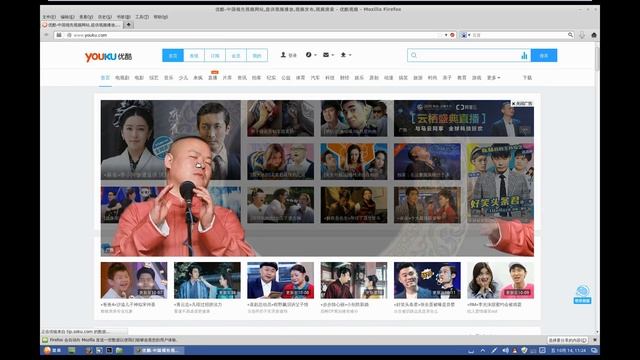Open a new Firefox tab with plus button
This screenshot has height=360, width=640.
[129, 25]
